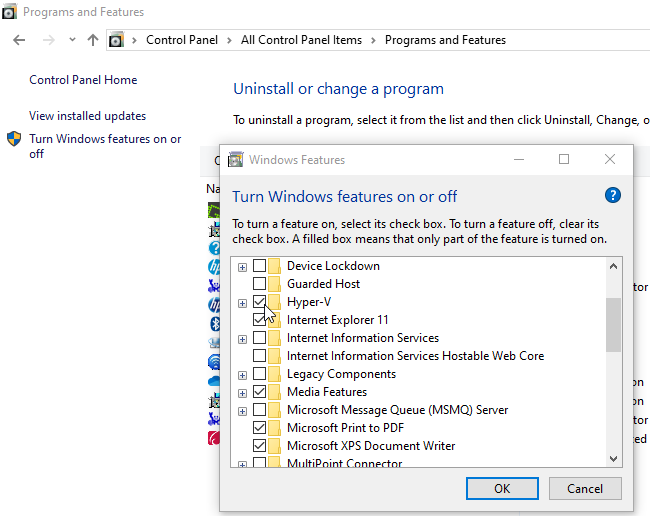Click the features list scroll down arrow
Viewport: 650px width, 516px height.
pyautogui.click(x=614, y=458)
